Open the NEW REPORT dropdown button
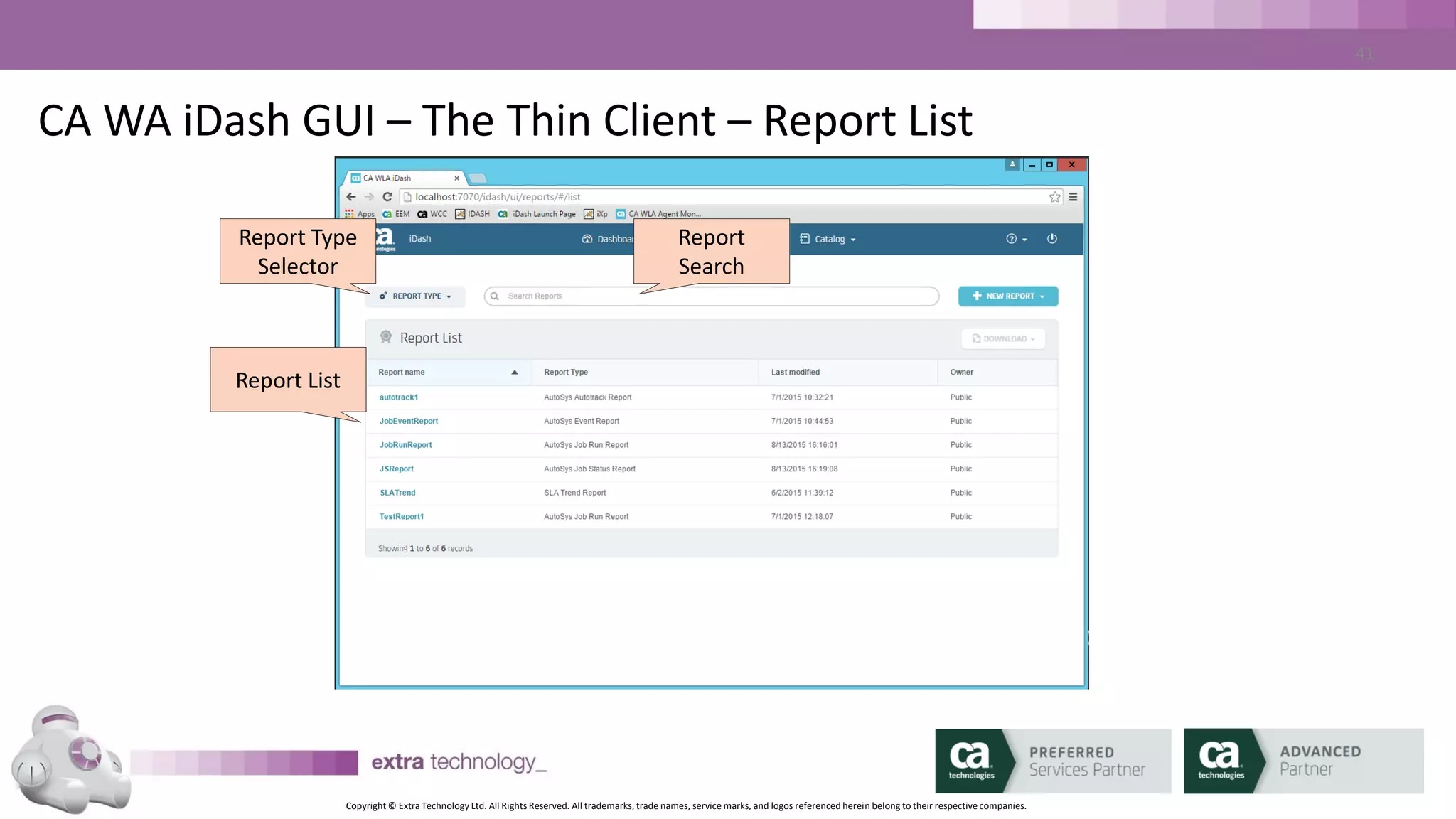The height and width of the screenshot is (819, 1456). (1008, 296)
